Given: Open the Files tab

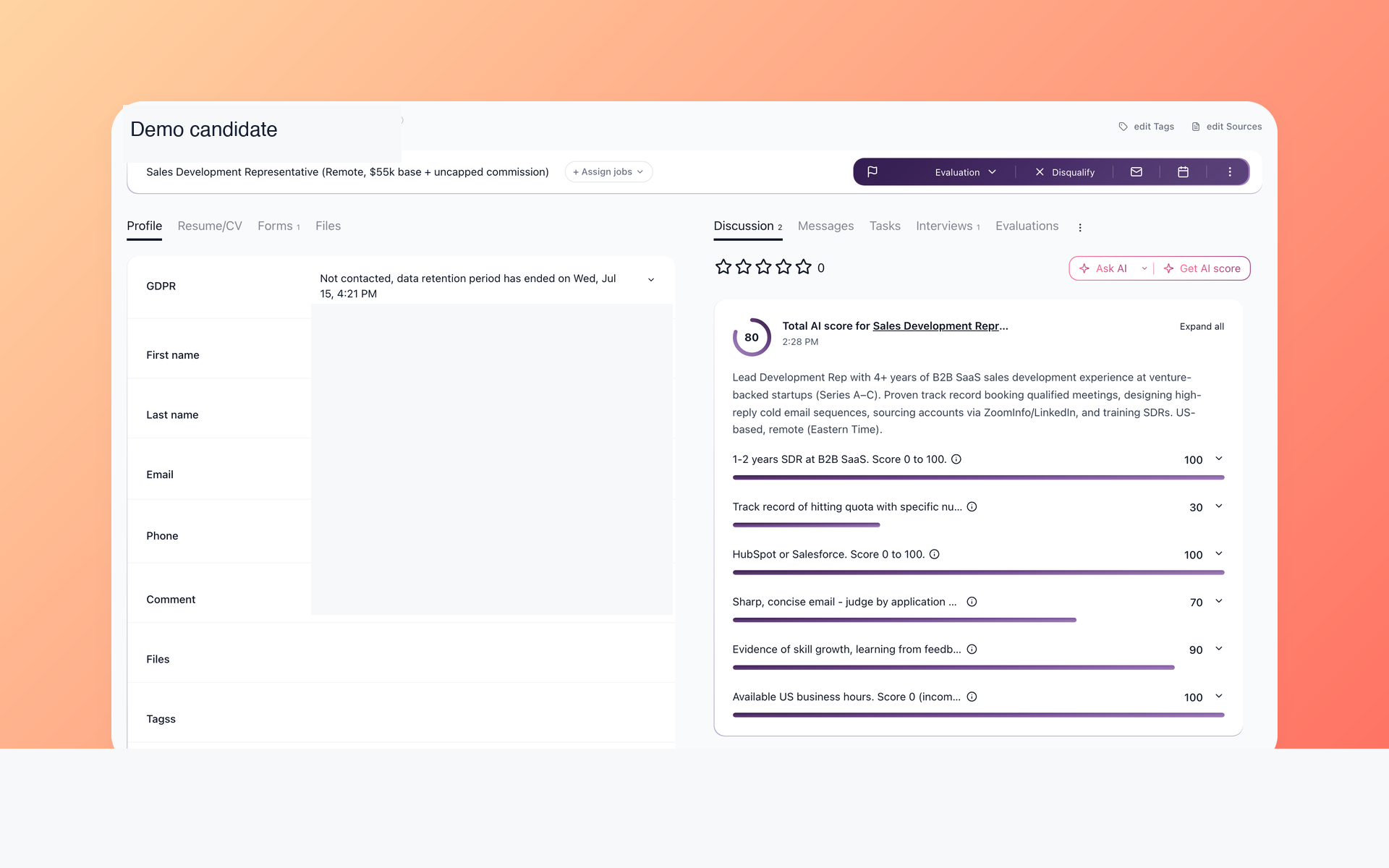Looking at the screenshot, I should (x=328, y=226).
